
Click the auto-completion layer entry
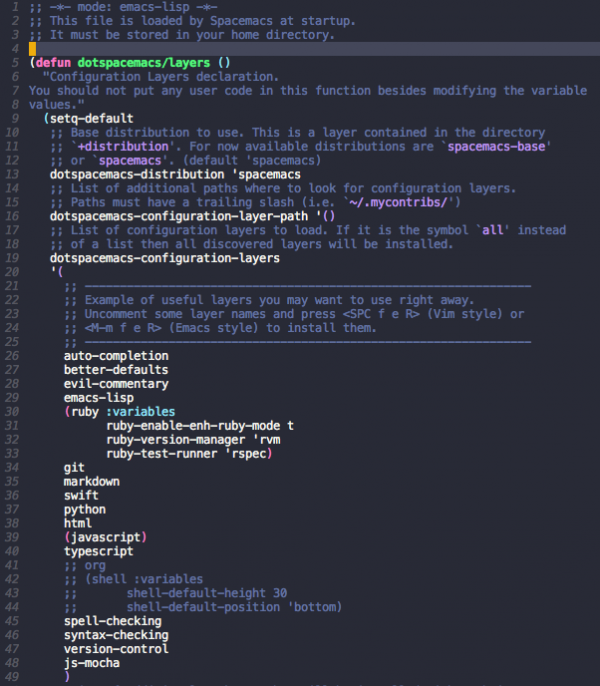116,356
